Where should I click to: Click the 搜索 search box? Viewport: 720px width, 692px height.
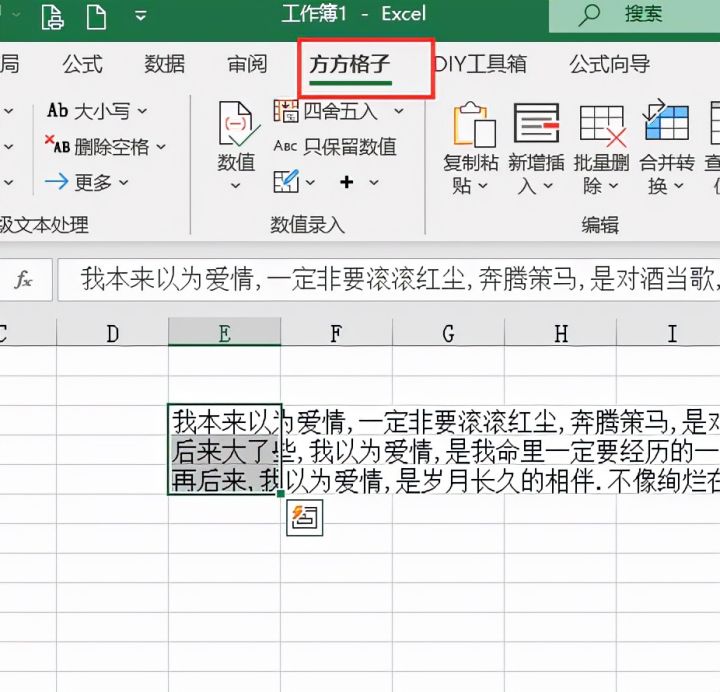point(634,16)
